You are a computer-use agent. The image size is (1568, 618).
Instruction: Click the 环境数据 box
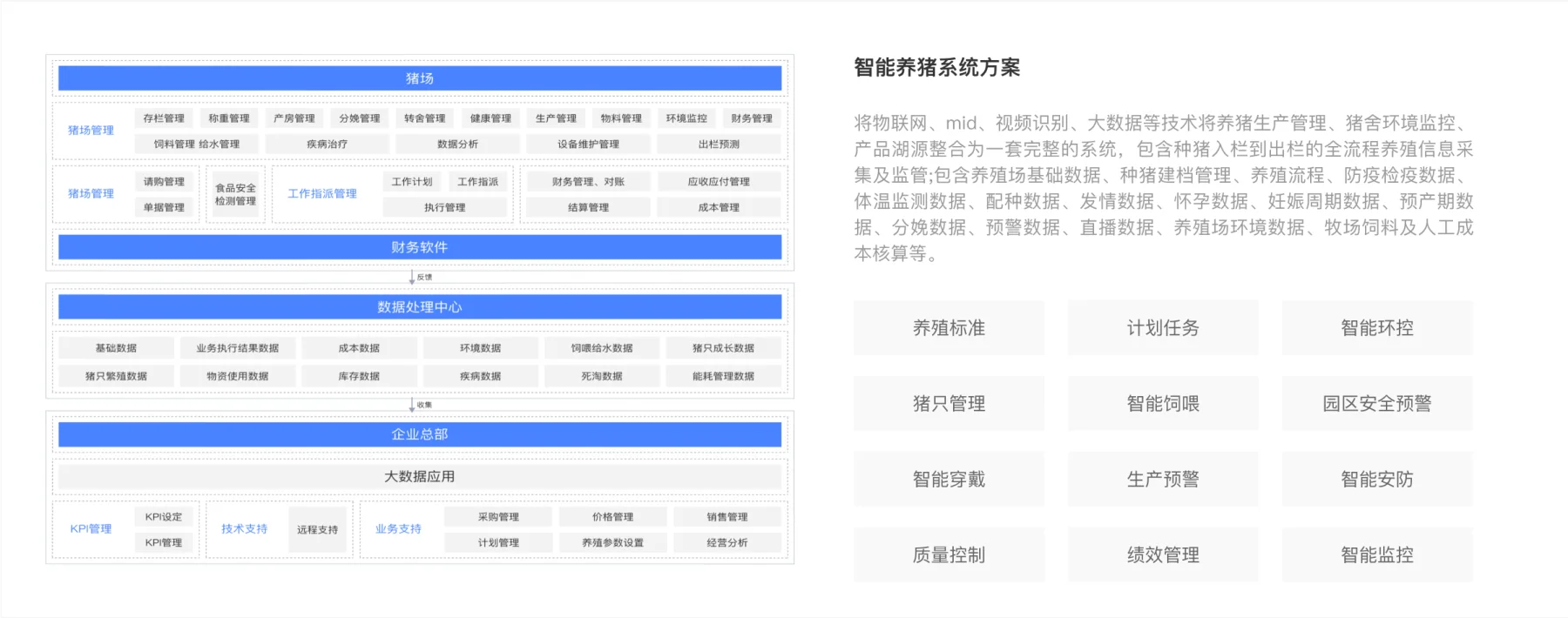[x=481, y=348]
